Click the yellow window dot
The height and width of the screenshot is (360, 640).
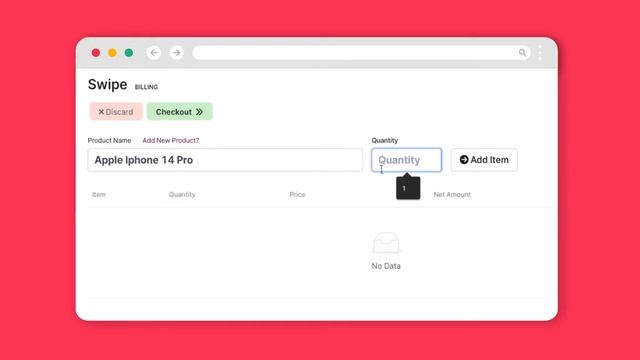(x=112, y=53)
